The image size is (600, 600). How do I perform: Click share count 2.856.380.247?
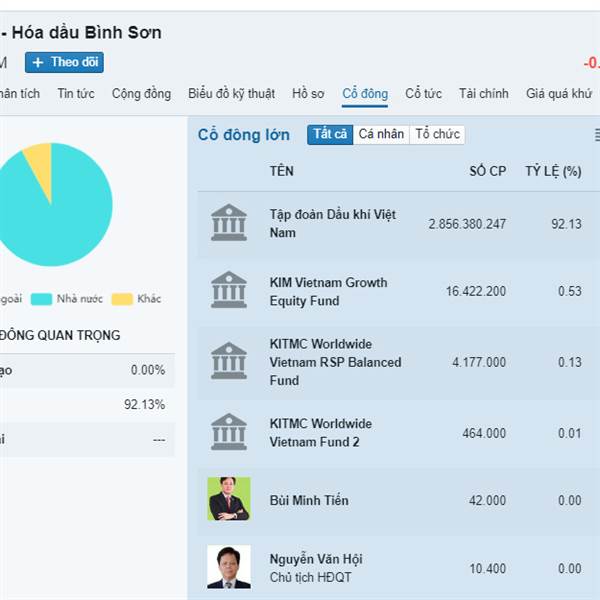pyautogui.click(x=467, y=224)
